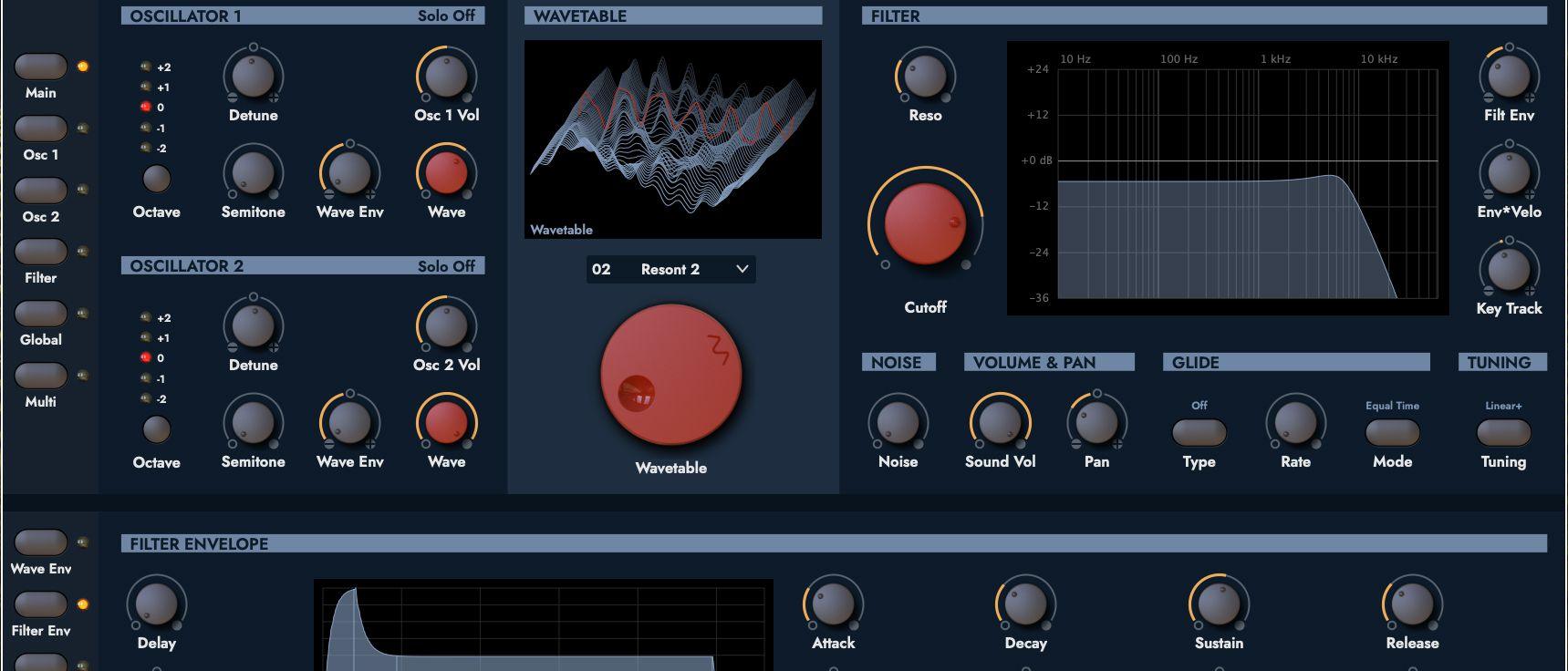Image resolution: width=1568 pixels, height=671 pixels.
Task: Click the Filt Env knob
Action: pyautogui.click(x=1509, y=76)
